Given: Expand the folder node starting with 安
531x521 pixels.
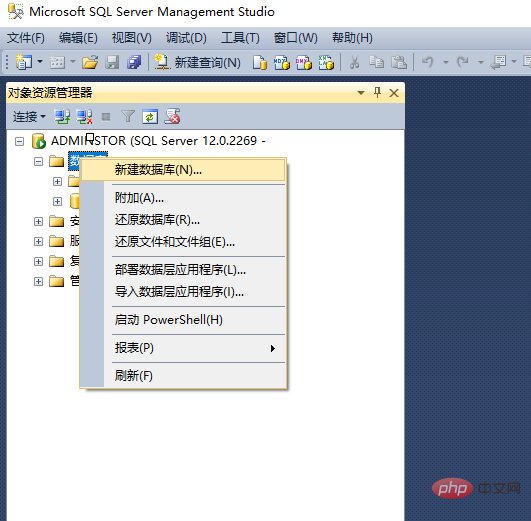Looking at the screenshot, I should coord(39,222).
